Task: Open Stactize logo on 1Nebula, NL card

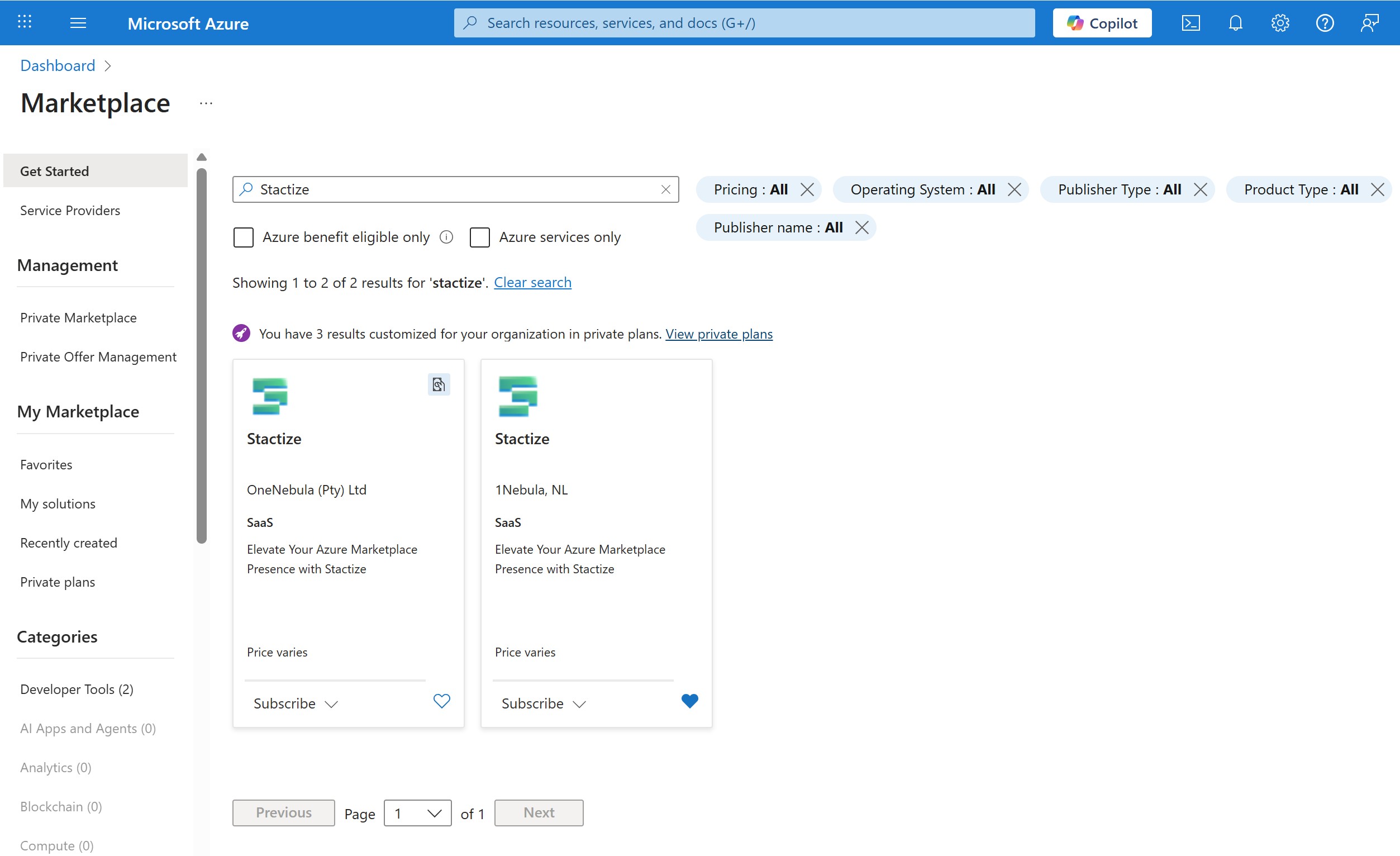Action: [518, 396]
